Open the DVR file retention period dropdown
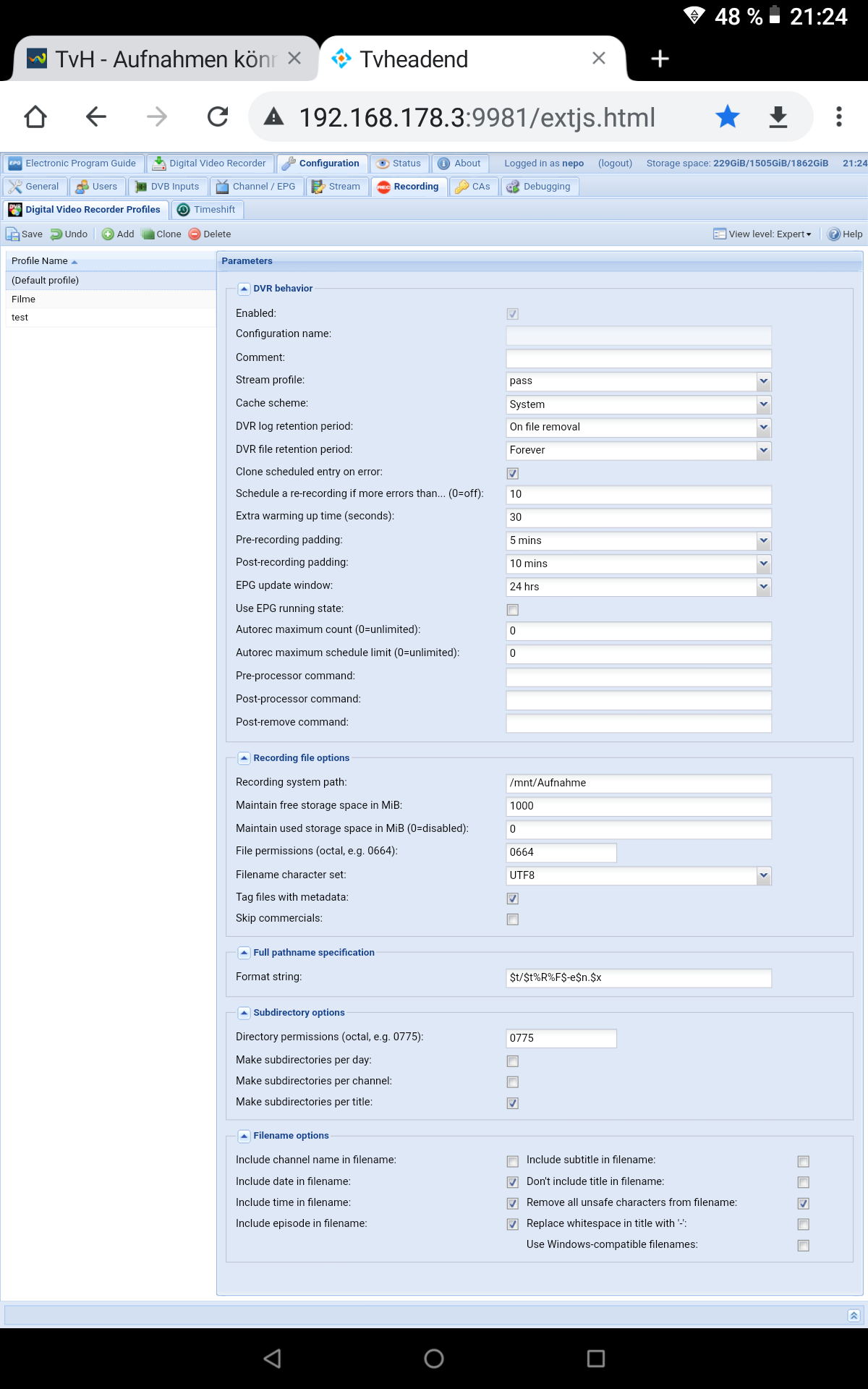 pyautogui.click(x=764, y=451)
